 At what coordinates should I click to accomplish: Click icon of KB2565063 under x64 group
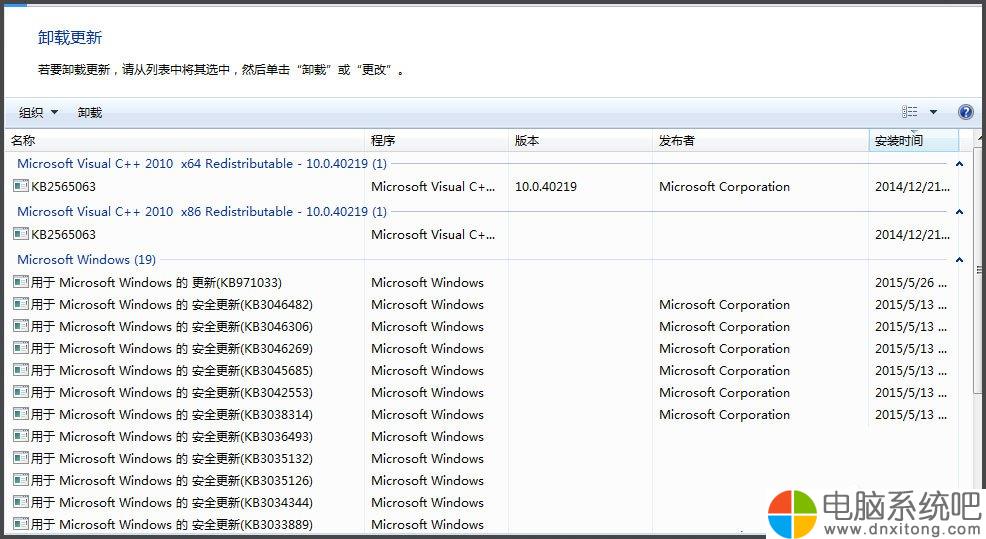(x=21, y=186)
